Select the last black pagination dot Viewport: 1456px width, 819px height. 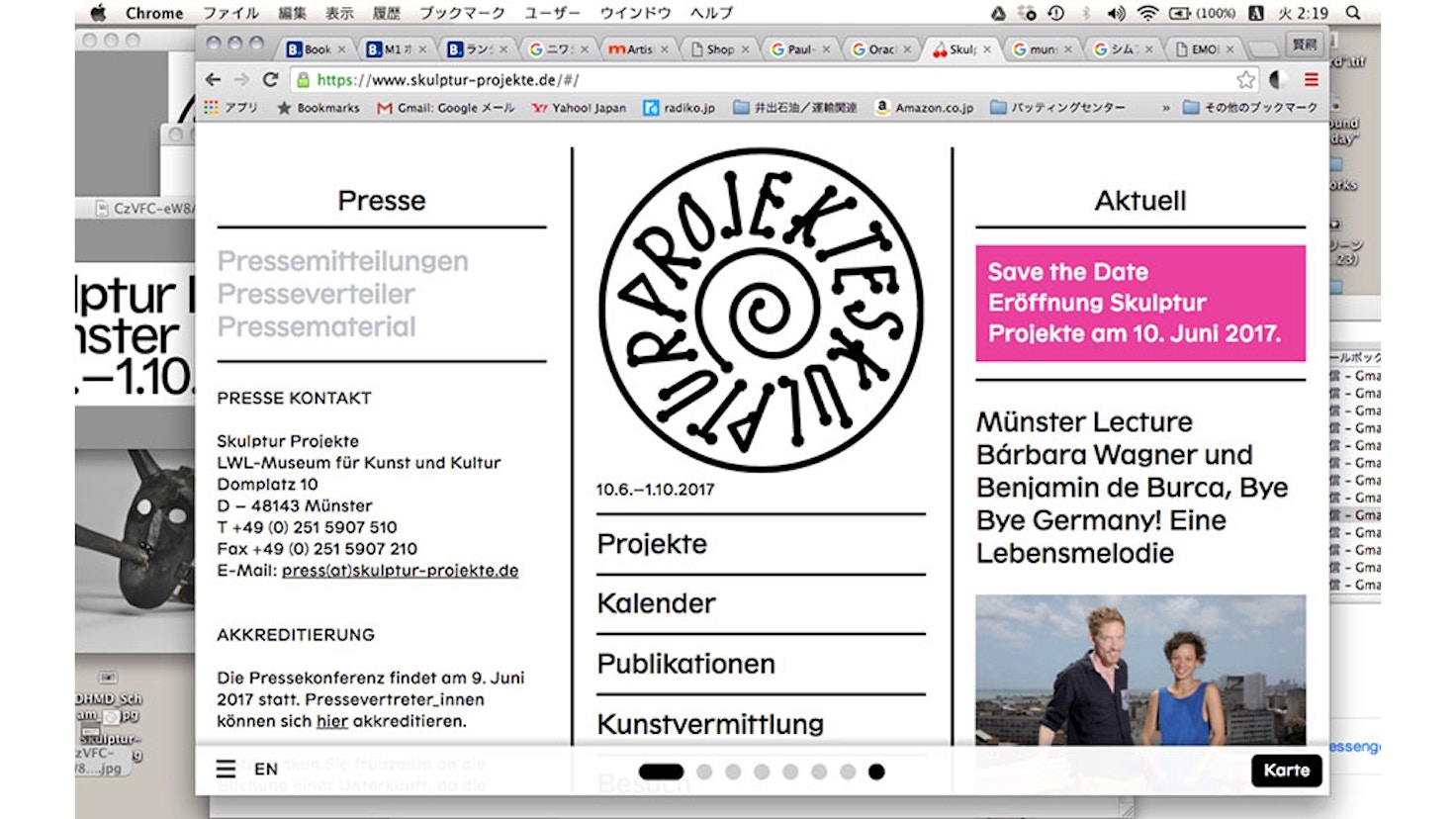pos(876,772)
